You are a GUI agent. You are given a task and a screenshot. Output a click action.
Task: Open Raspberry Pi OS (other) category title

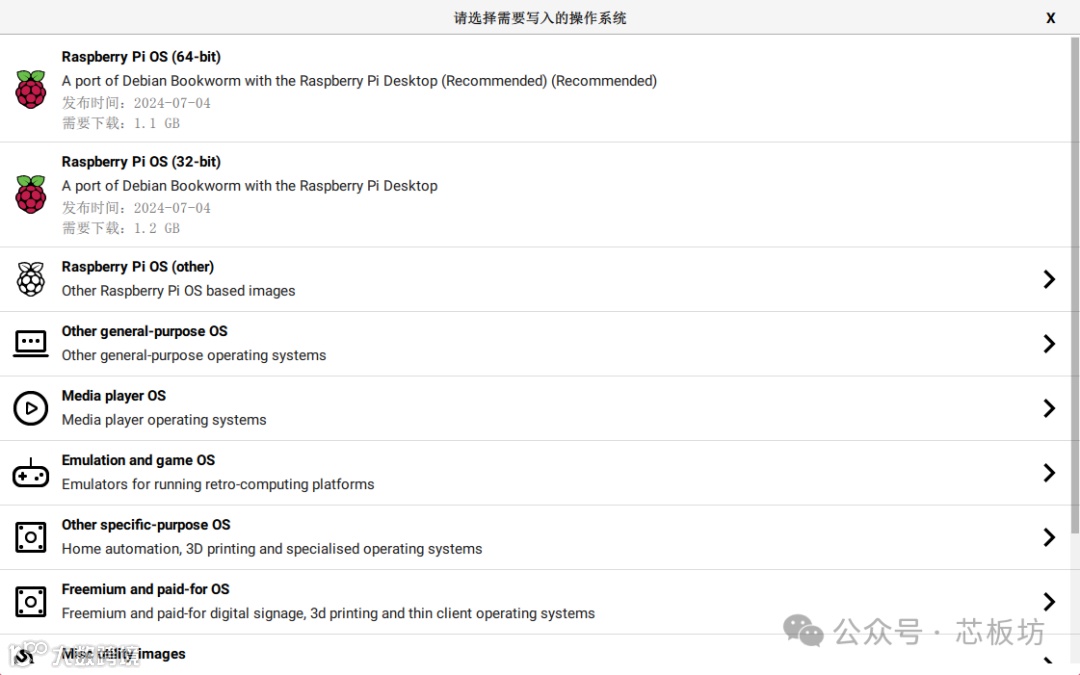point(138,267)
